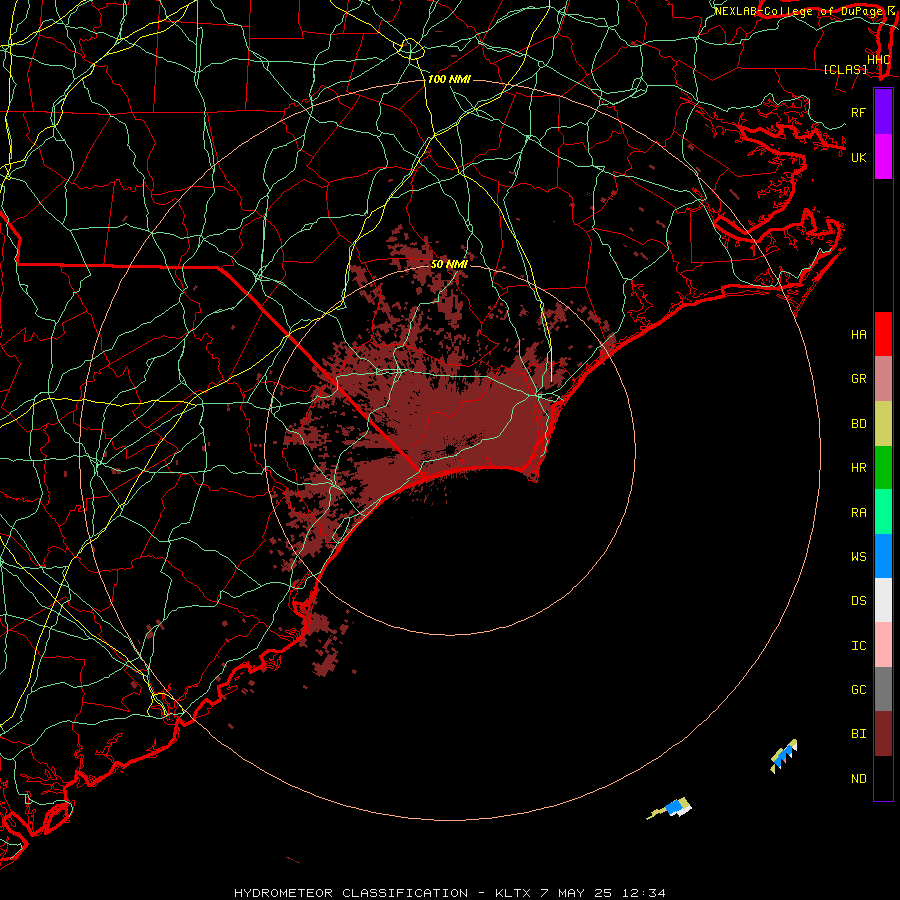Click the GC legend label
The image size is (900, 900).
coord(858,690)
